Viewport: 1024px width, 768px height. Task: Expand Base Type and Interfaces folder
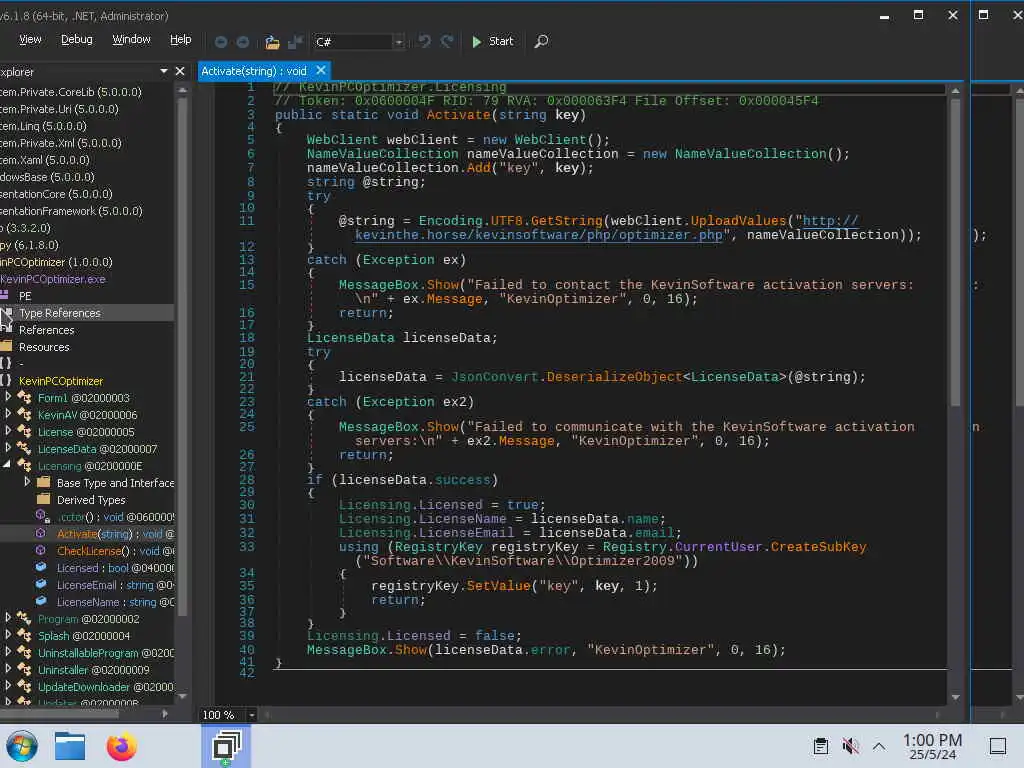(27, 481)
